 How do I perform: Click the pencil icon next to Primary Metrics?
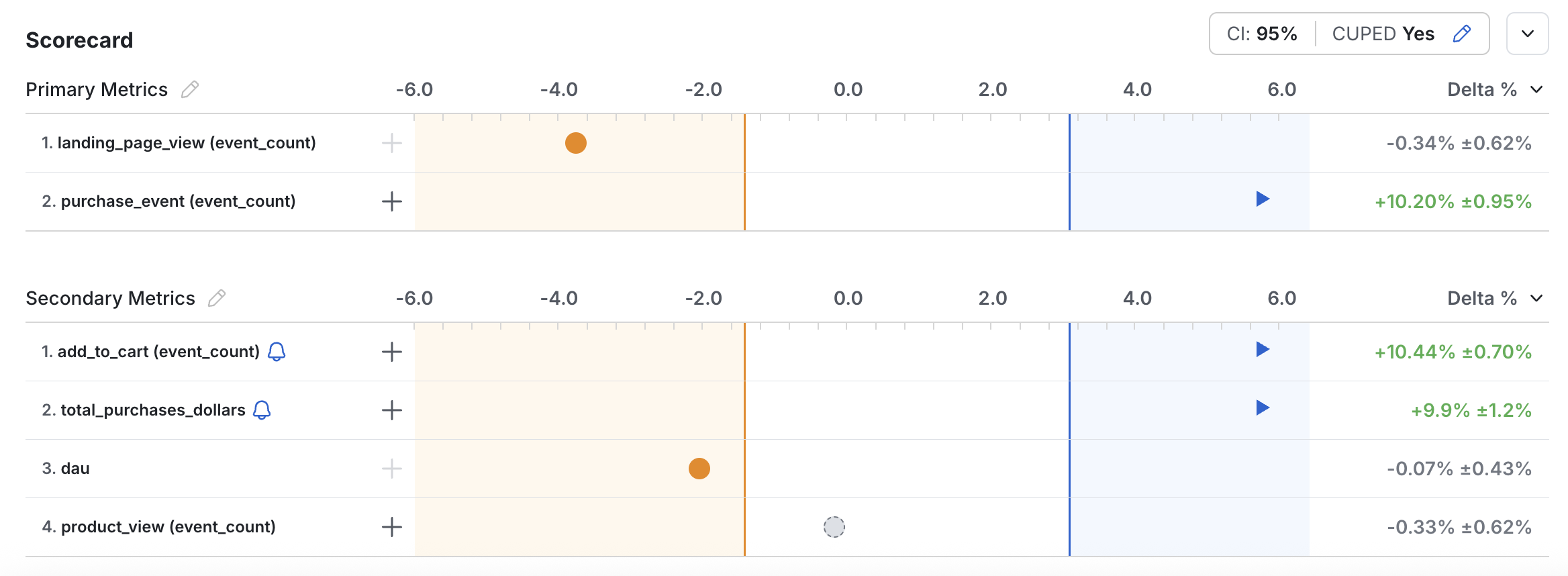pyautogui.click(x=190, y=89)
